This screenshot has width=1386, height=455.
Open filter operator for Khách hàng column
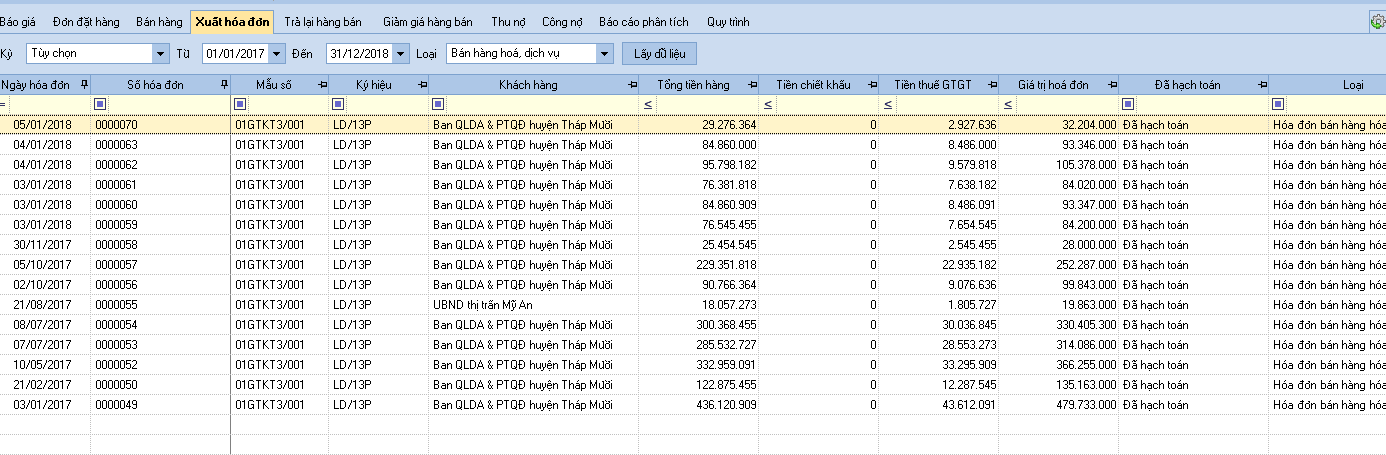438,104
